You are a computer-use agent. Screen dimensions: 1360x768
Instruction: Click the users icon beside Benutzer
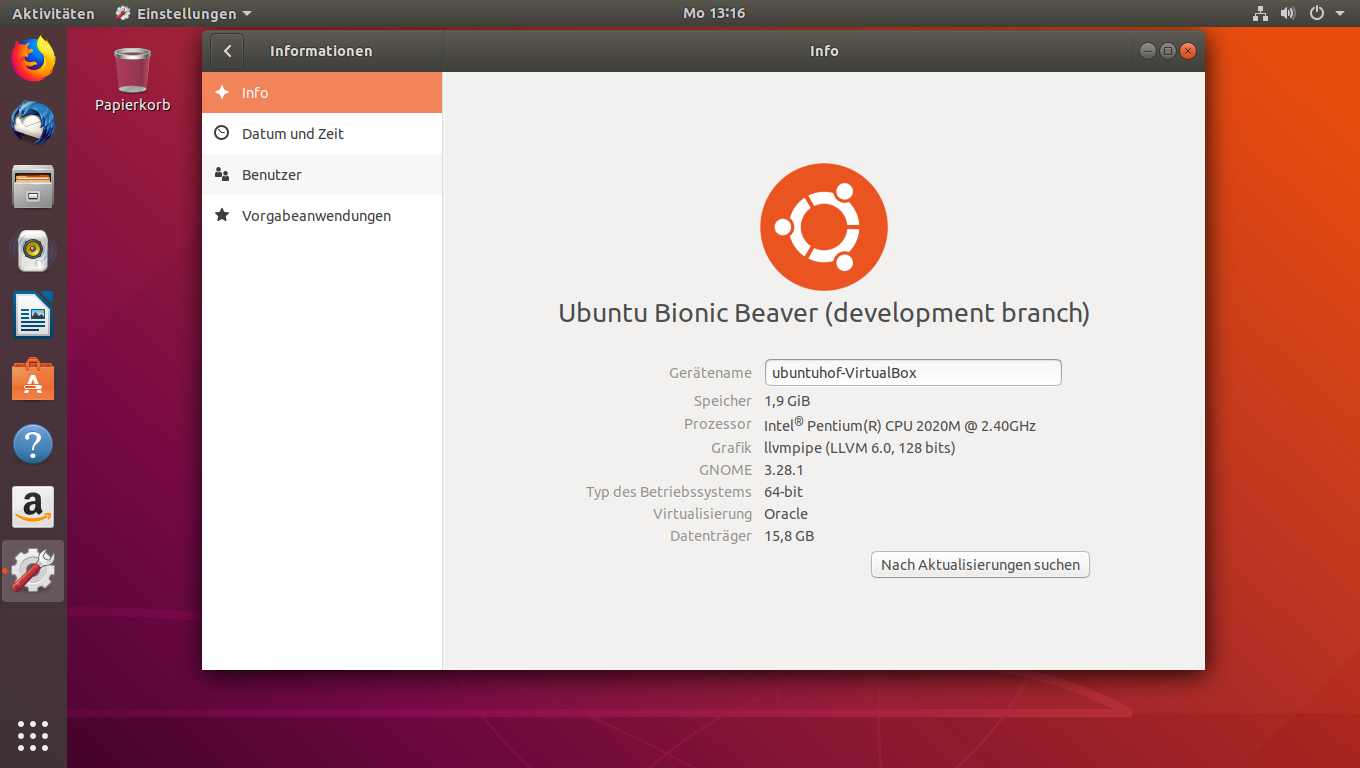coord(222,174)
